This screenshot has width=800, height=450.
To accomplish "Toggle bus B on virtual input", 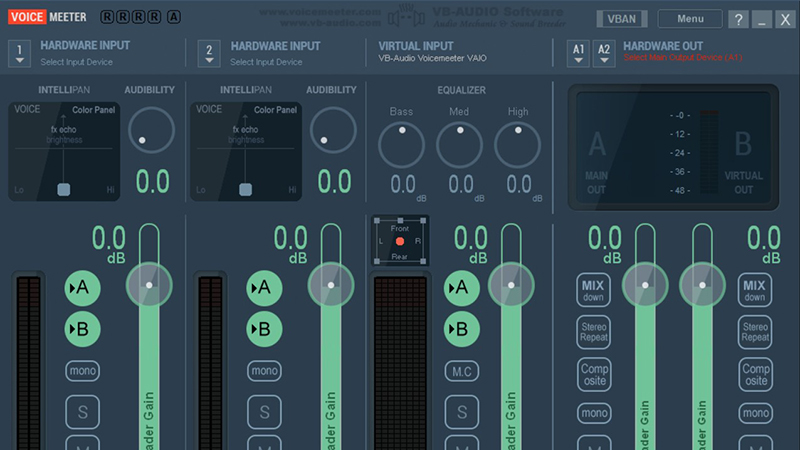I will click(461, 329).
